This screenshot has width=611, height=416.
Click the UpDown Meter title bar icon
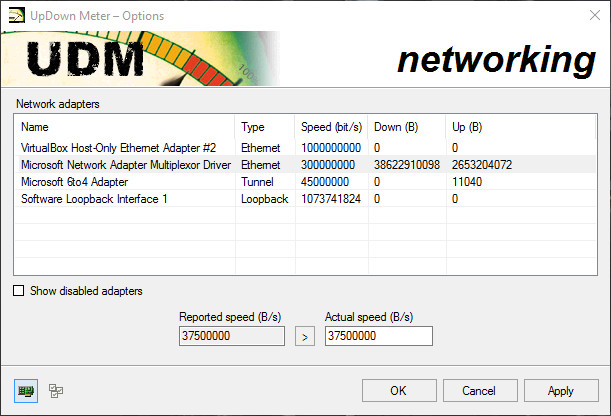click(16, 16)
